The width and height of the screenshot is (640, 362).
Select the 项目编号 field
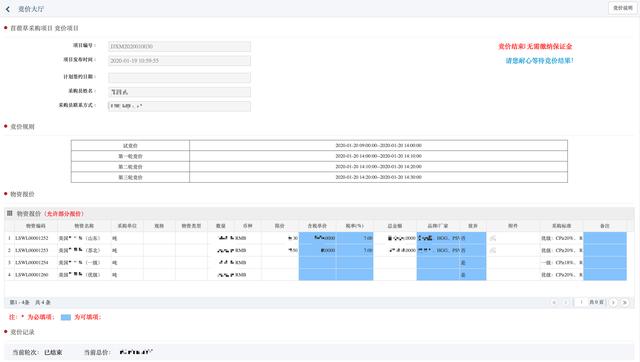(180, 47)
